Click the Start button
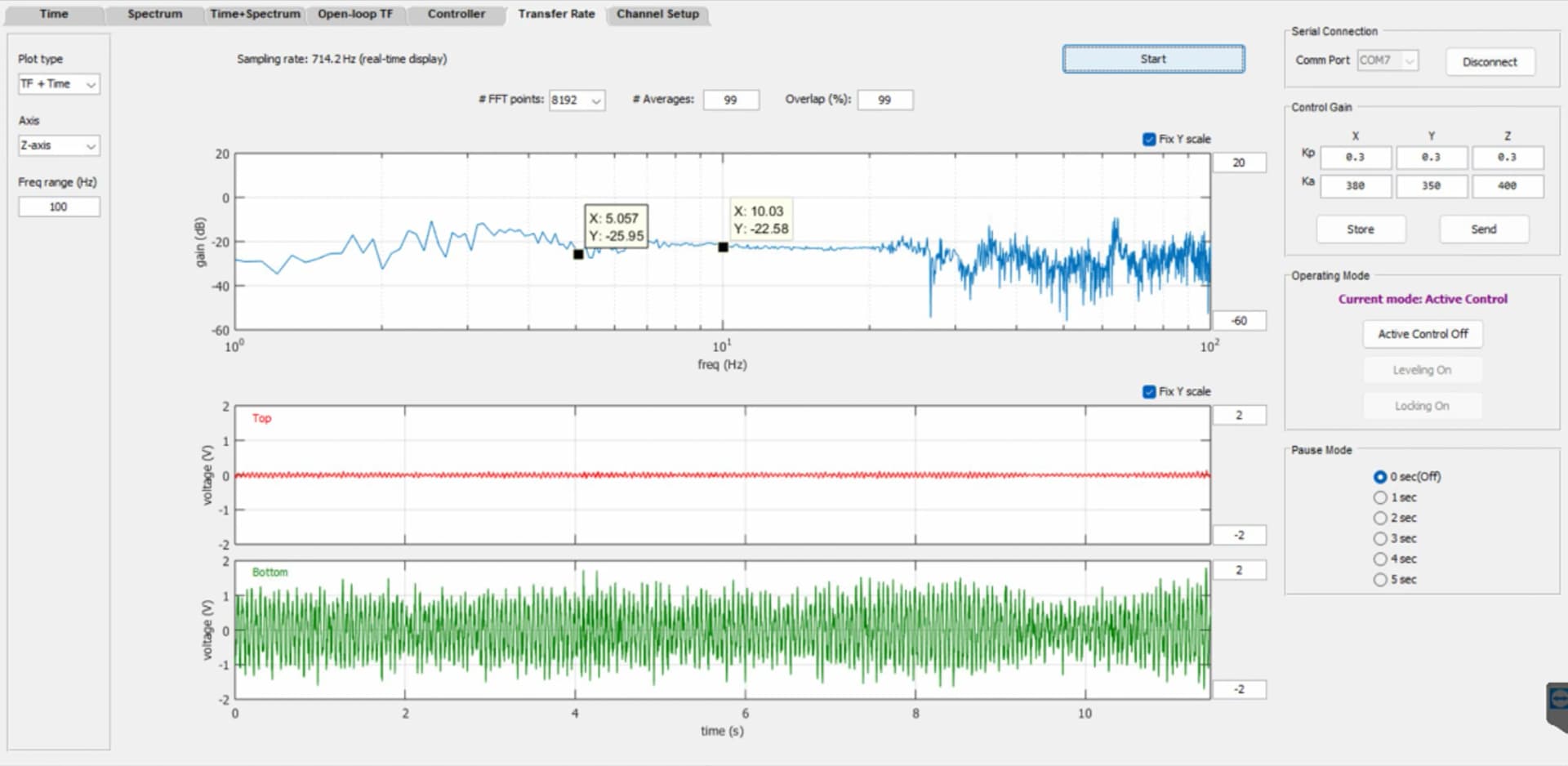Screen dimensions: 1568x766 click(1153, 59)
